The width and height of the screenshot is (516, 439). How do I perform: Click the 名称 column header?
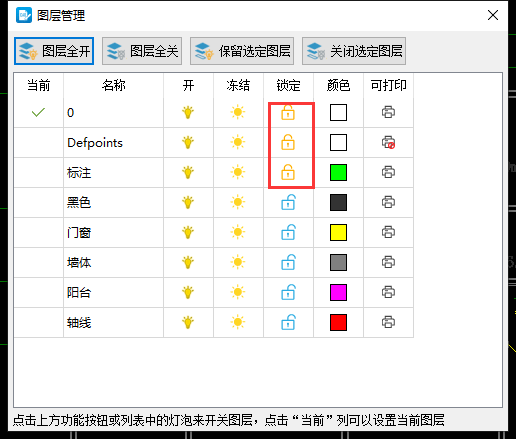click(114, 85)
